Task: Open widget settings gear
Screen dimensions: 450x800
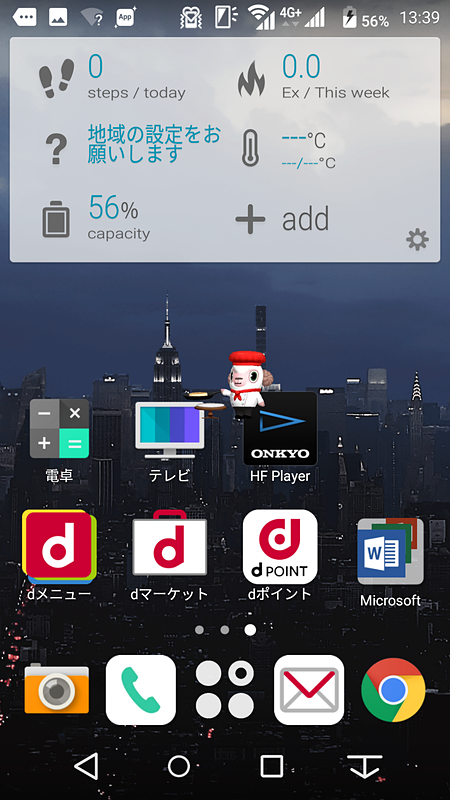Action: pyautogui.click(x=417, y=240)
